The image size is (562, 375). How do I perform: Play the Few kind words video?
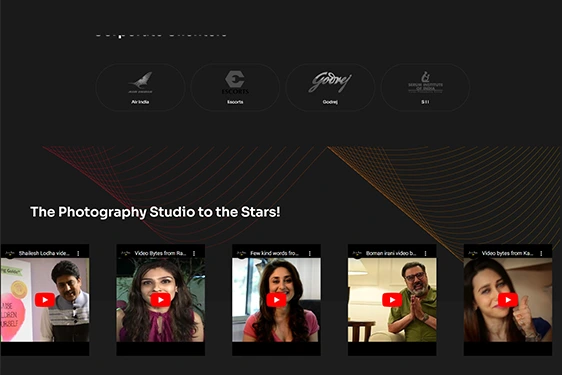coord(276,300)
